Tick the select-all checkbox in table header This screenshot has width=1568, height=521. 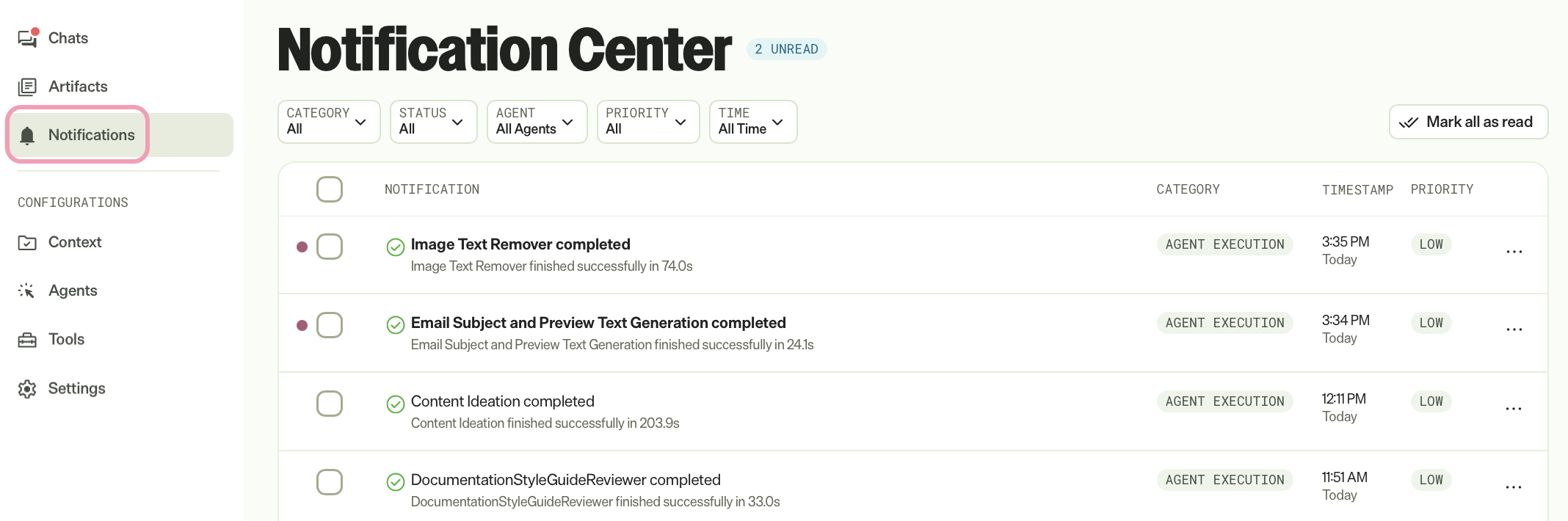point(330,189)
